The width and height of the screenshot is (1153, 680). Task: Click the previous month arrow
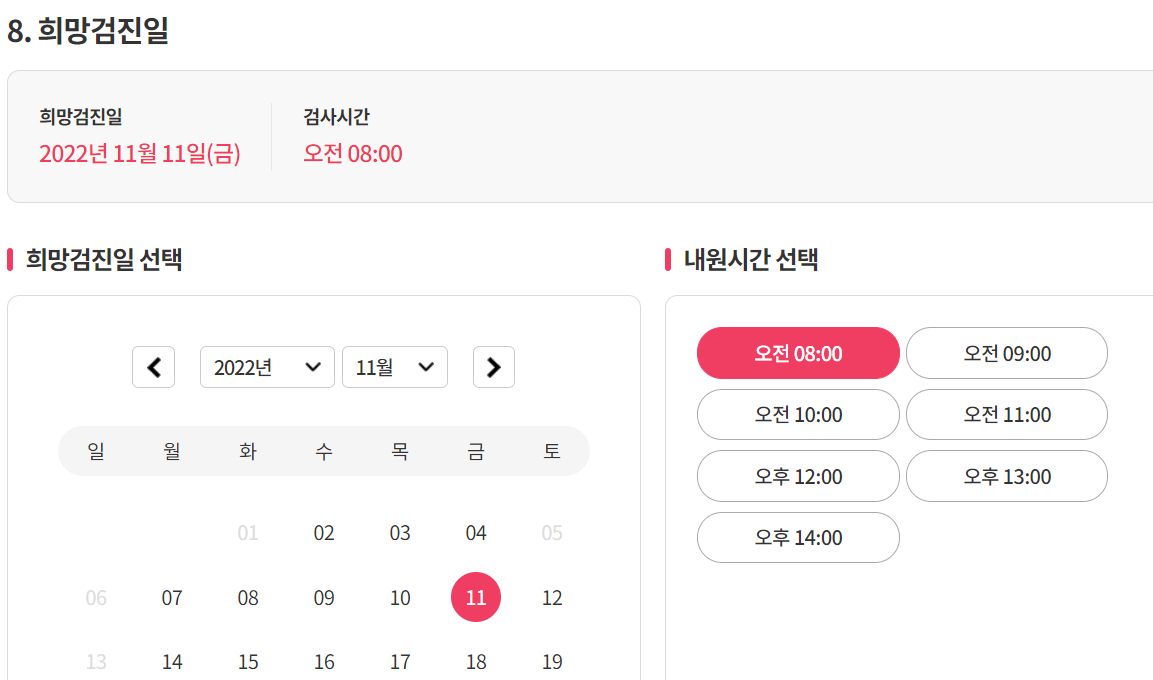[153, 367]
